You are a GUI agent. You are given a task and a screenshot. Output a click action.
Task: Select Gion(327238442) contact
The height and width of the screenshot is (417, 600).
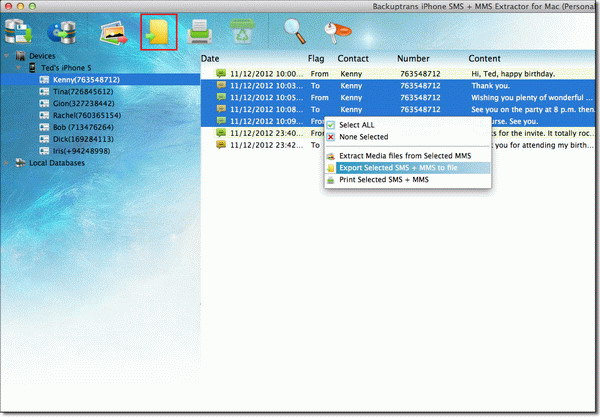[83, 103]
